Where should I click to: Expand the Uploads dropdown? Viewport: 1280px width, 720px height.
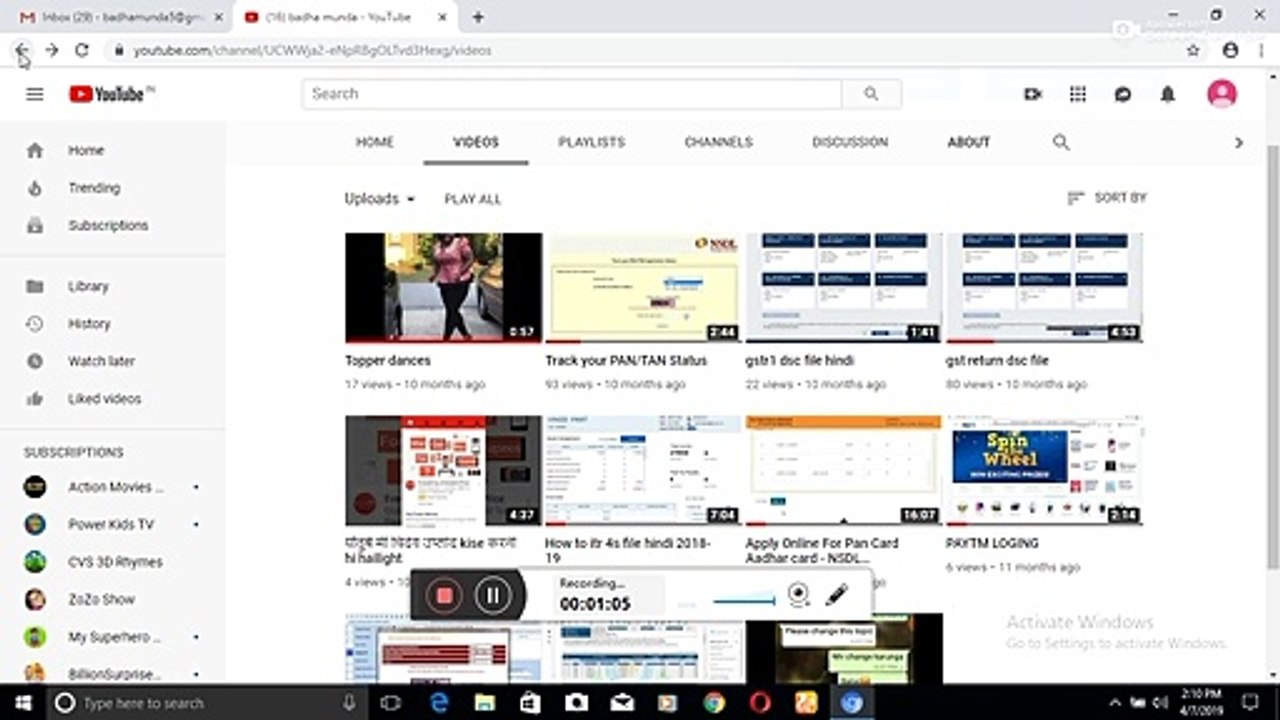380,199
